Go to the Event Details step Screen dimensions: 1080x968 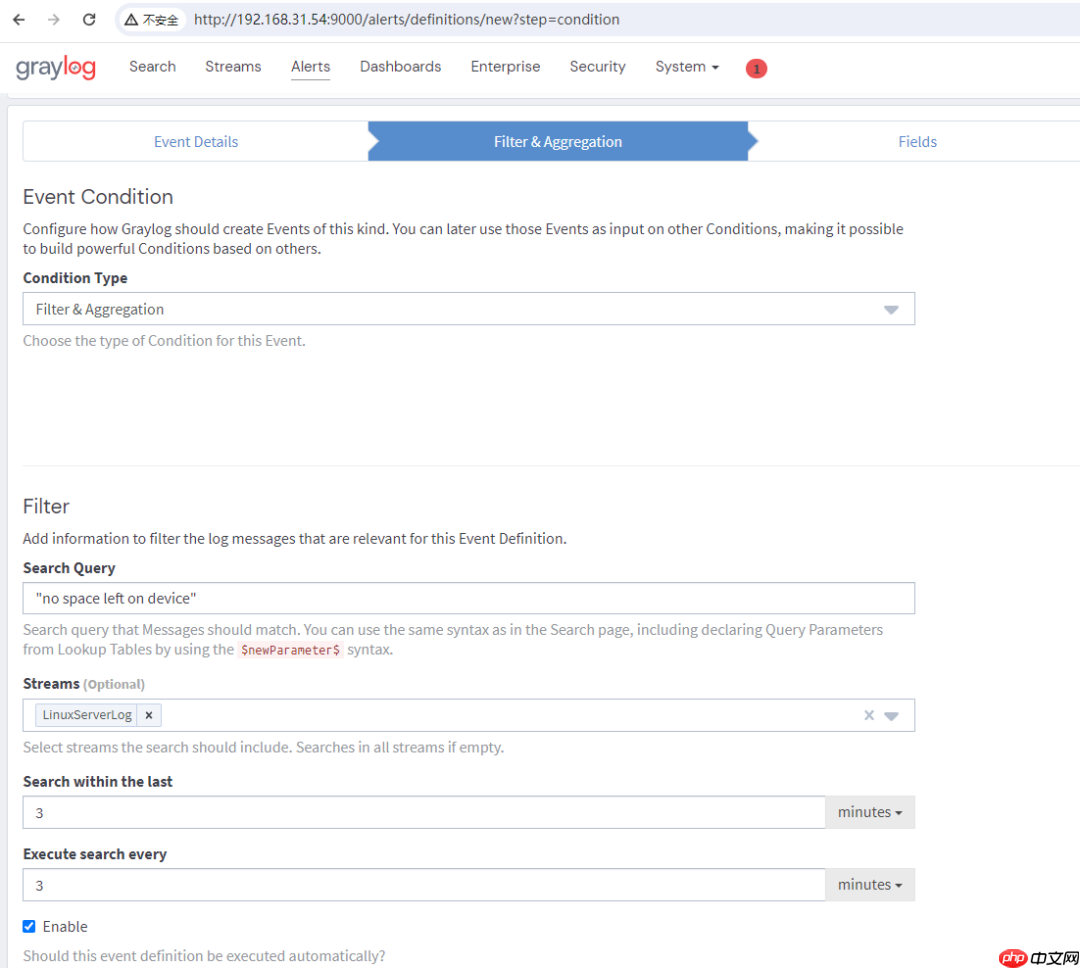coord(196,142)
